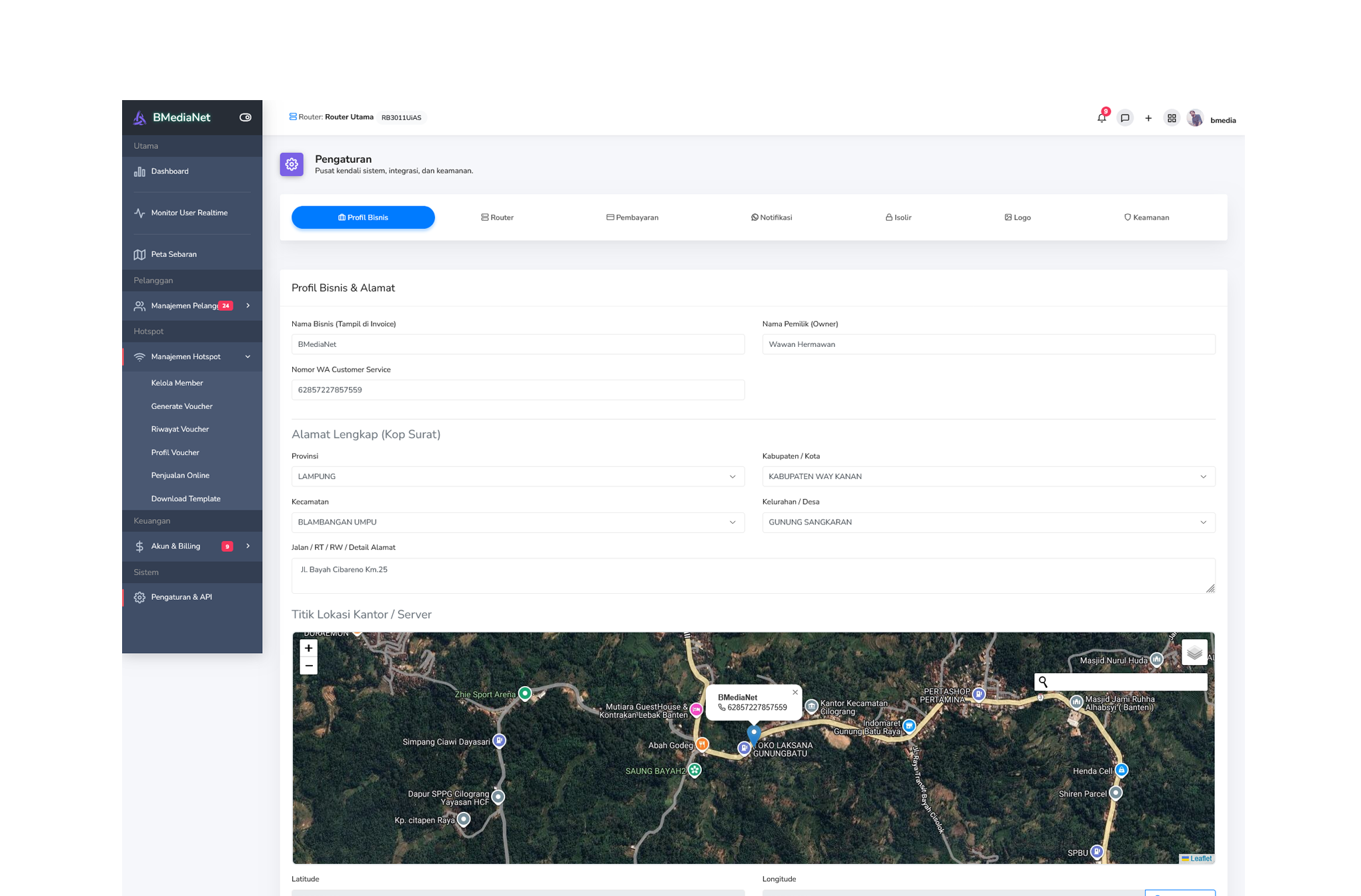Close the BMediaNet map popup
The image size is (1361, 896).
pyautogui.click(x=795, y=692)
